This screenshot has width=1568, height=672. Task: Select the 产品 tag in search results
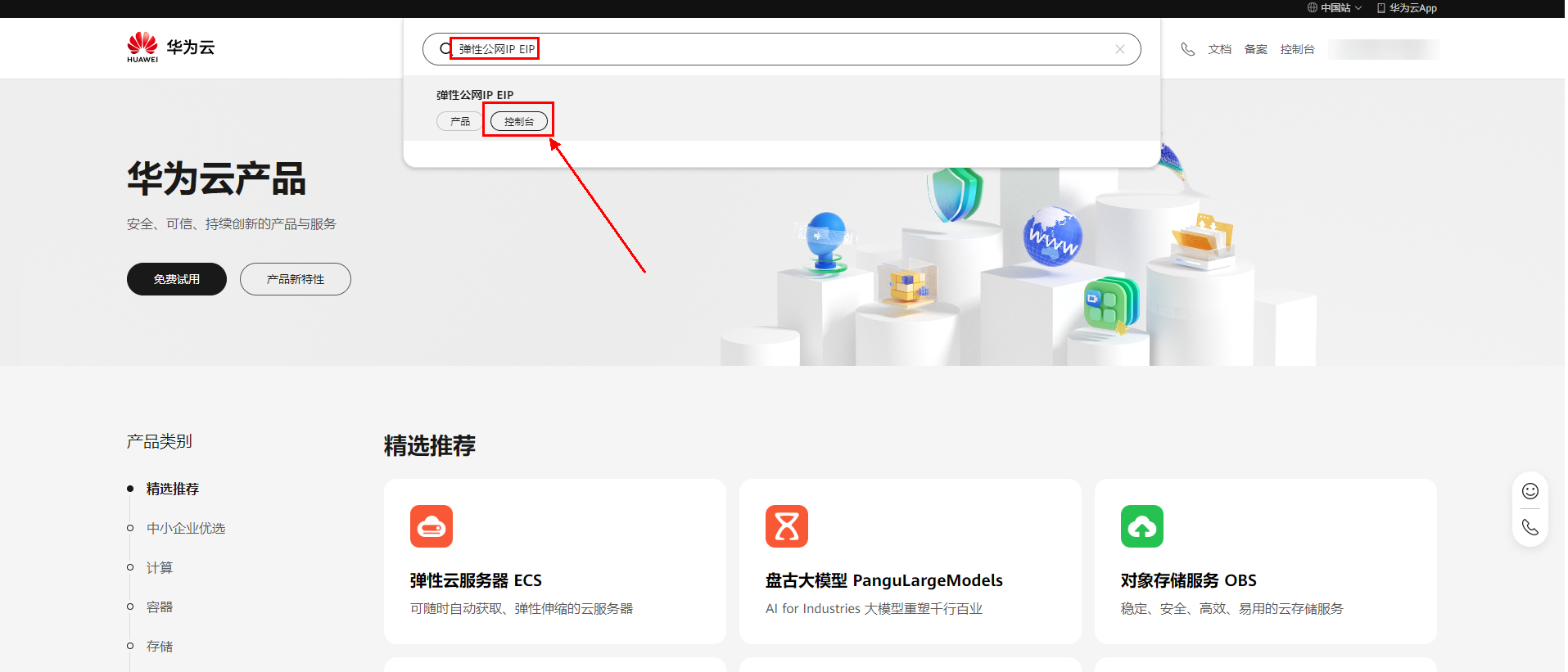click(460, 121)
